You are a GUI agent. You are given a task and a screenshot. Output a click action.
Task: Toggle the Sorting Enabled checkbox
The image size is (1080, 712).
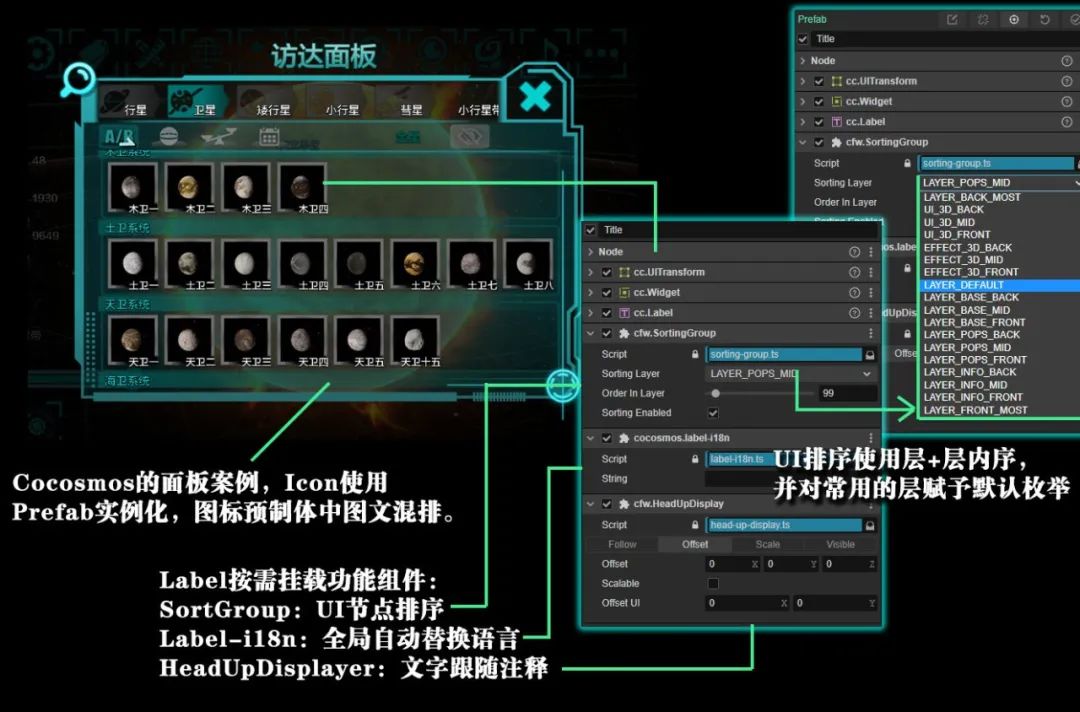714,413
